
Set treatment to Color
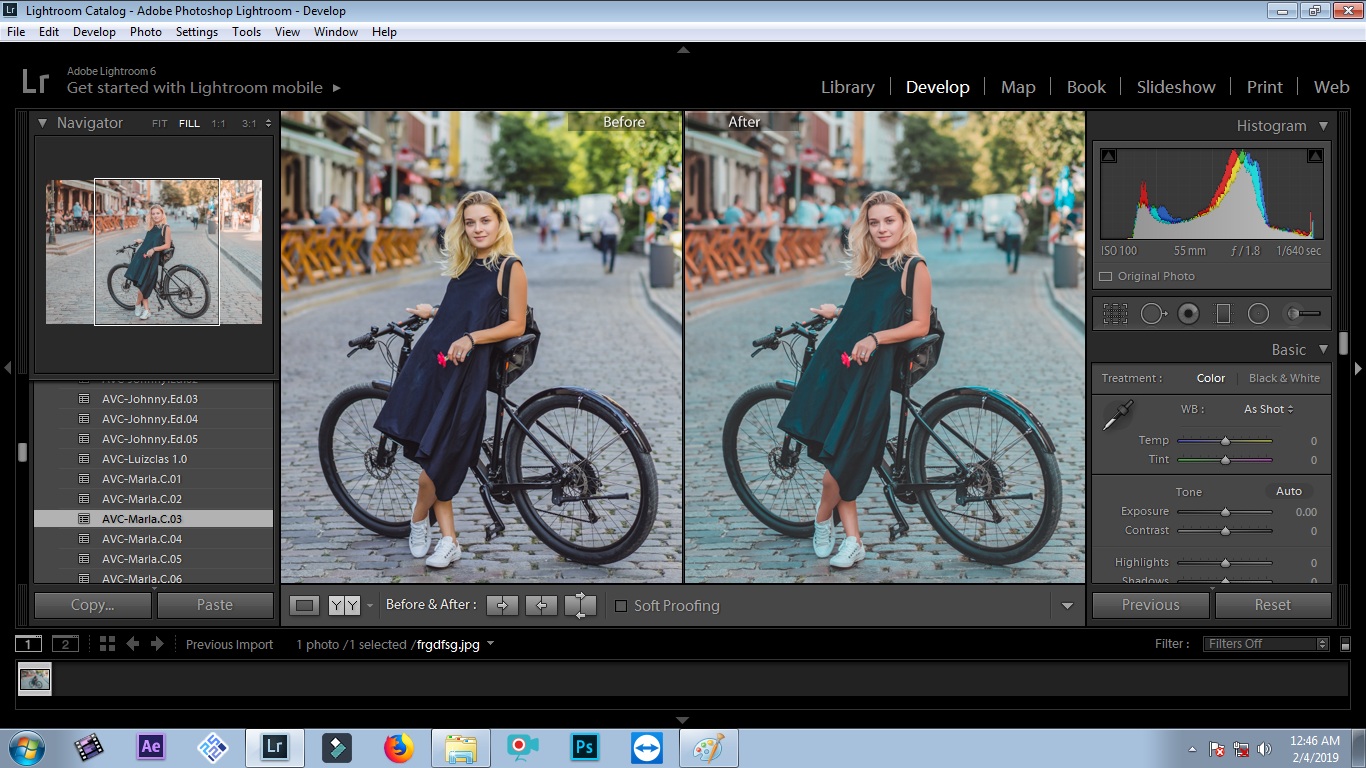coord(1211,378)
